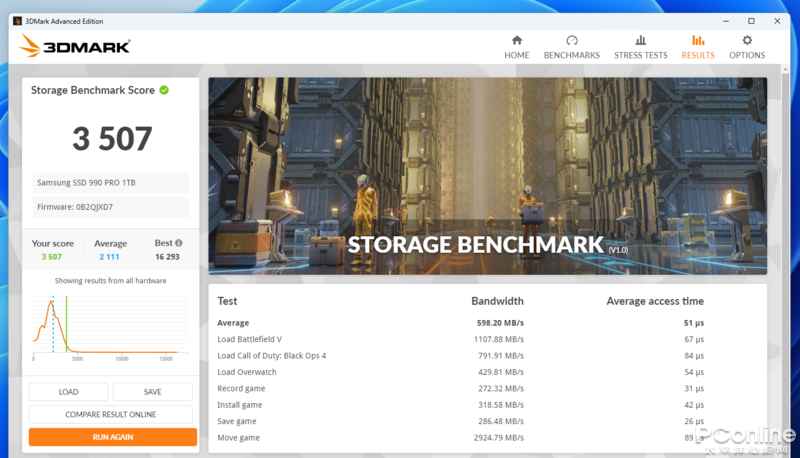The image size is (800, 458).
Task: Click the Average bandwidth 598.20 MB/s
Action: (500, 323)
